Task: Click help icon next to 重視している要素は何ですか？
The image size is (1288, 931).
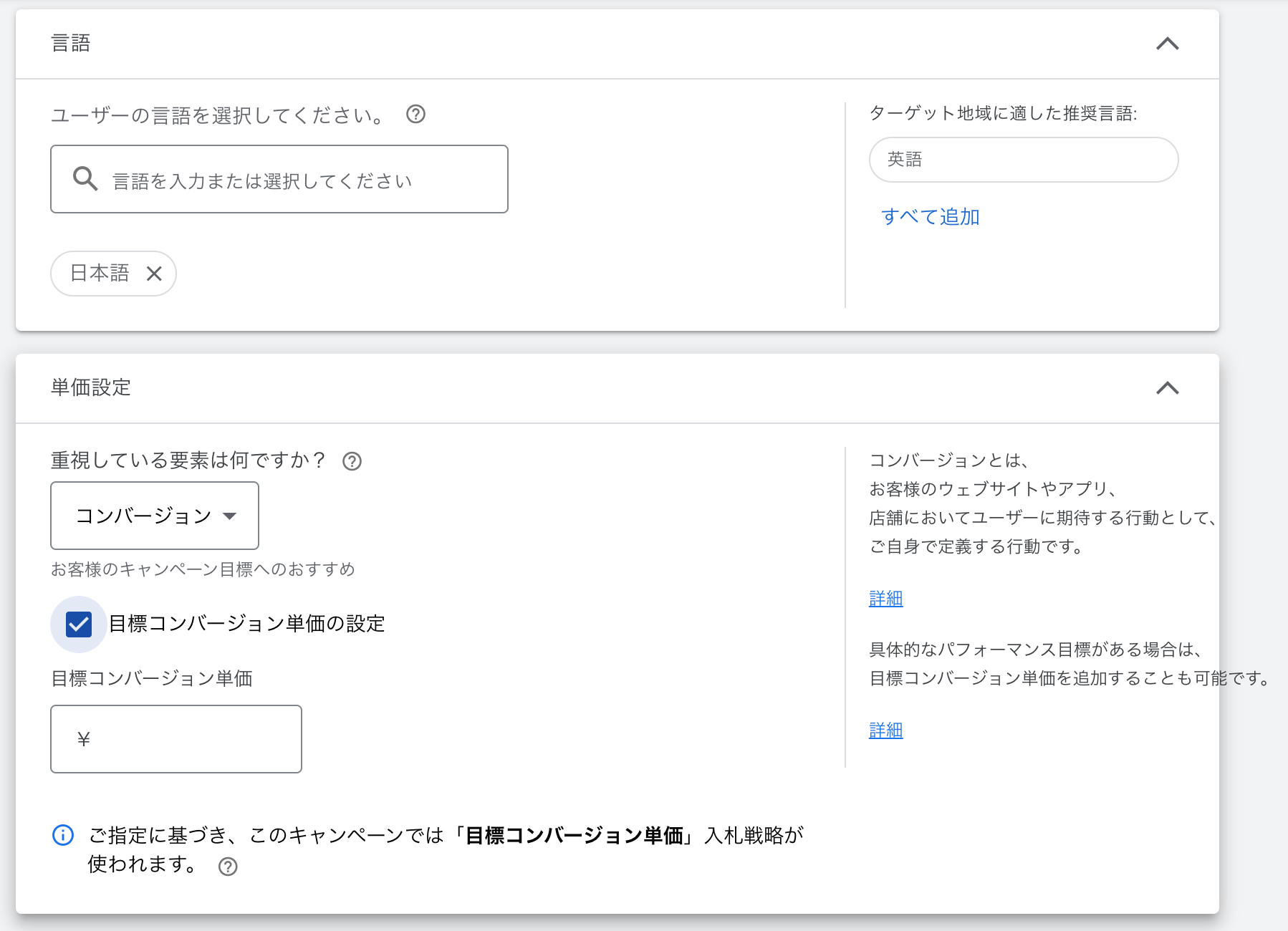Action: (x=352, y=461)
